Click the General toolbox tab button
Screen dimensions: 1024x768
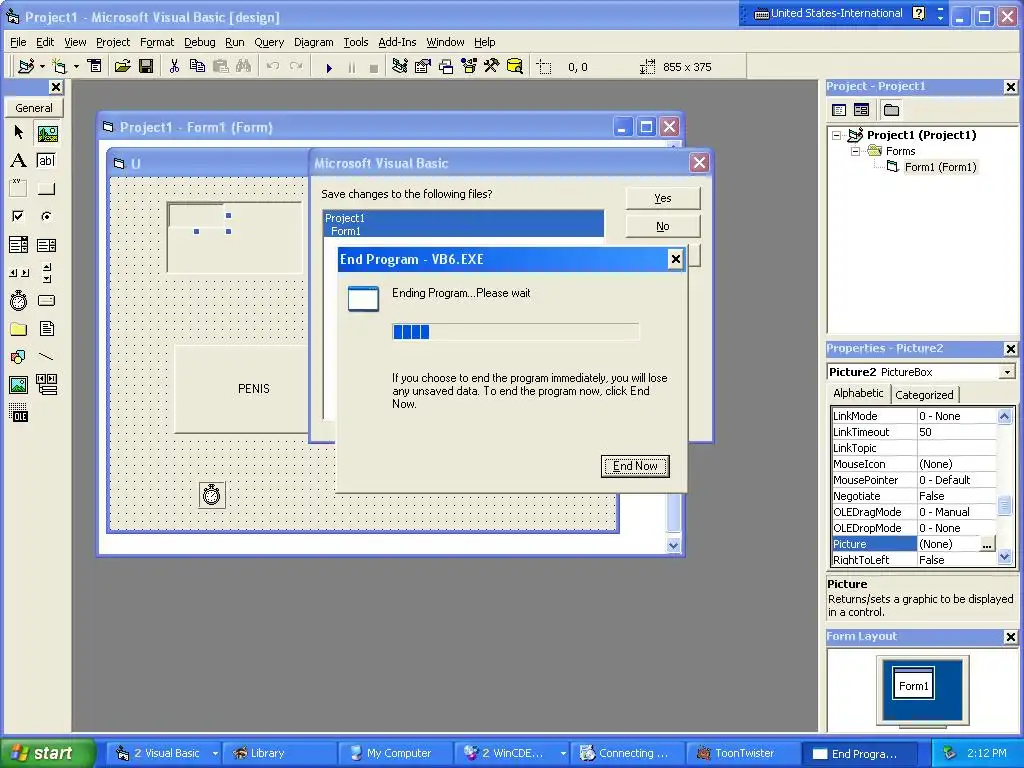(x=34, y=108)
